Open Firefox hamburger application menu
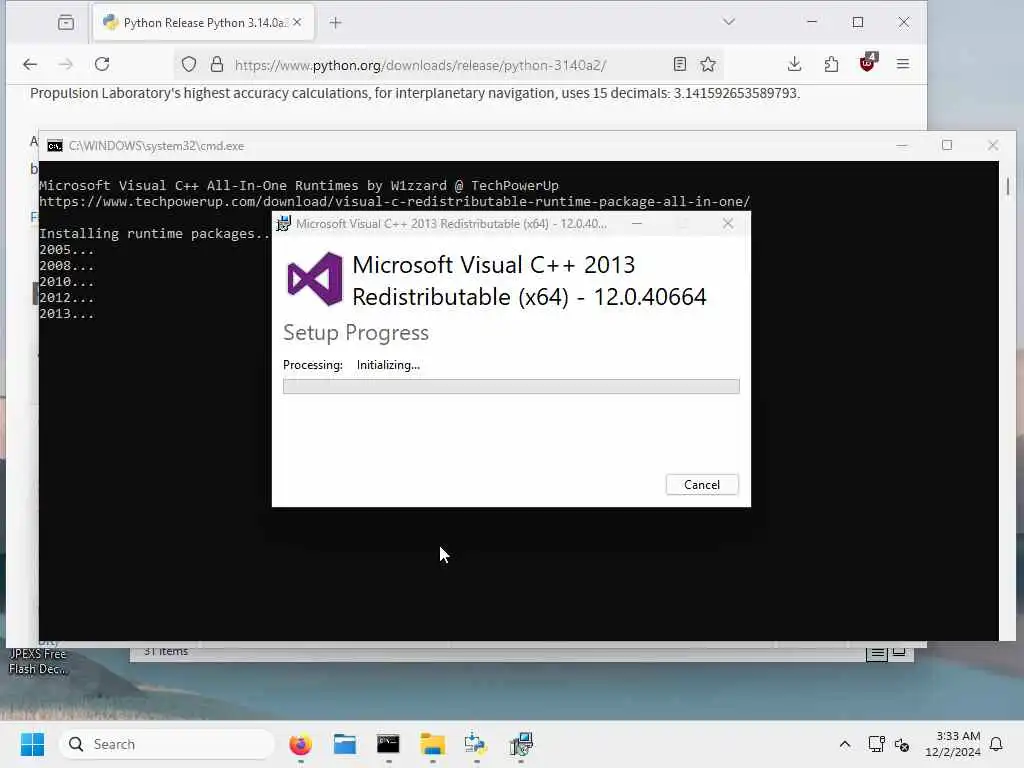 click(x=903, y=64)
